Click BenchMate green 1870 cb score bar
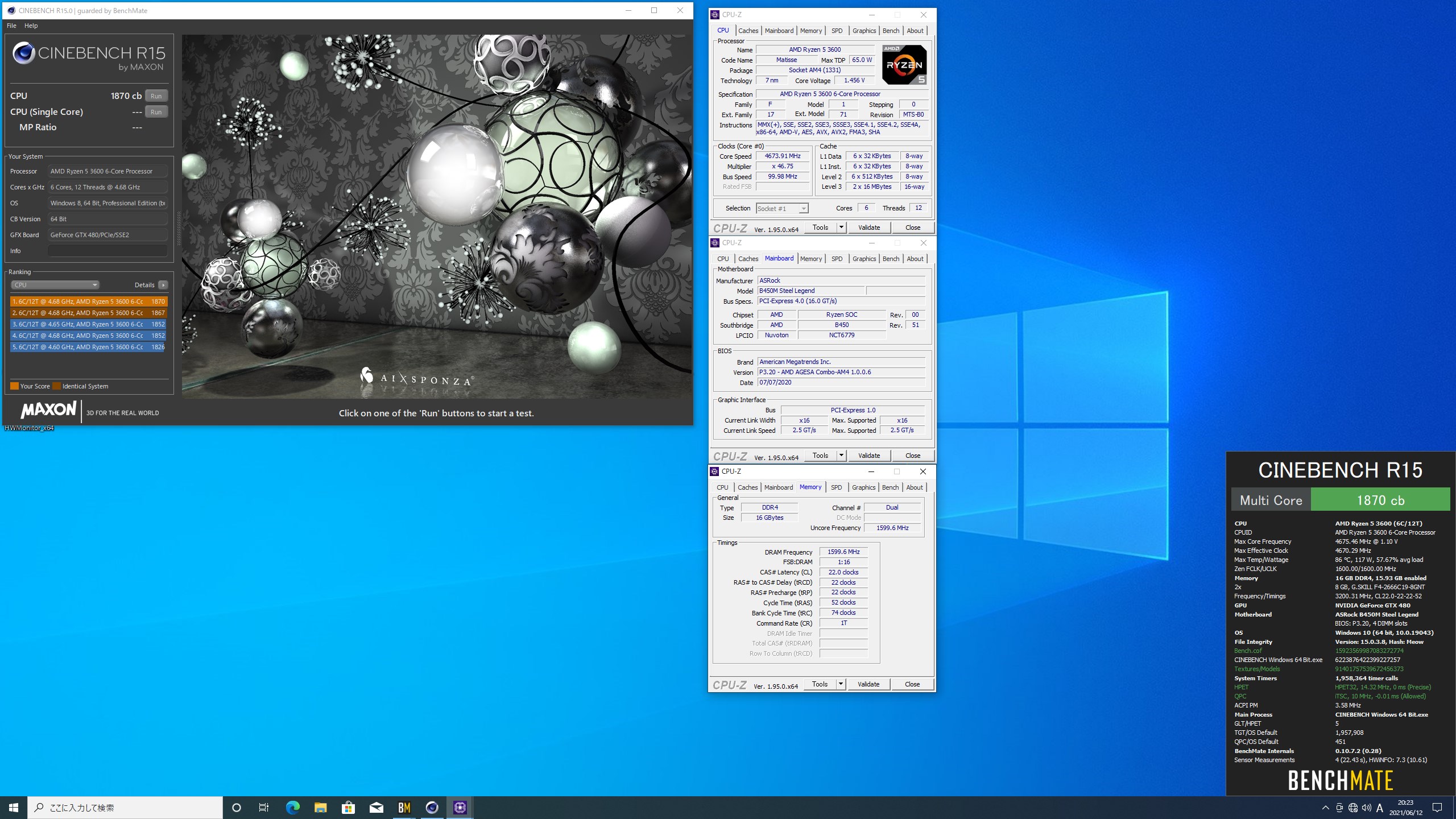Screen dimensions: 1456x819 pyautogui.click(x=1380, y=500)
